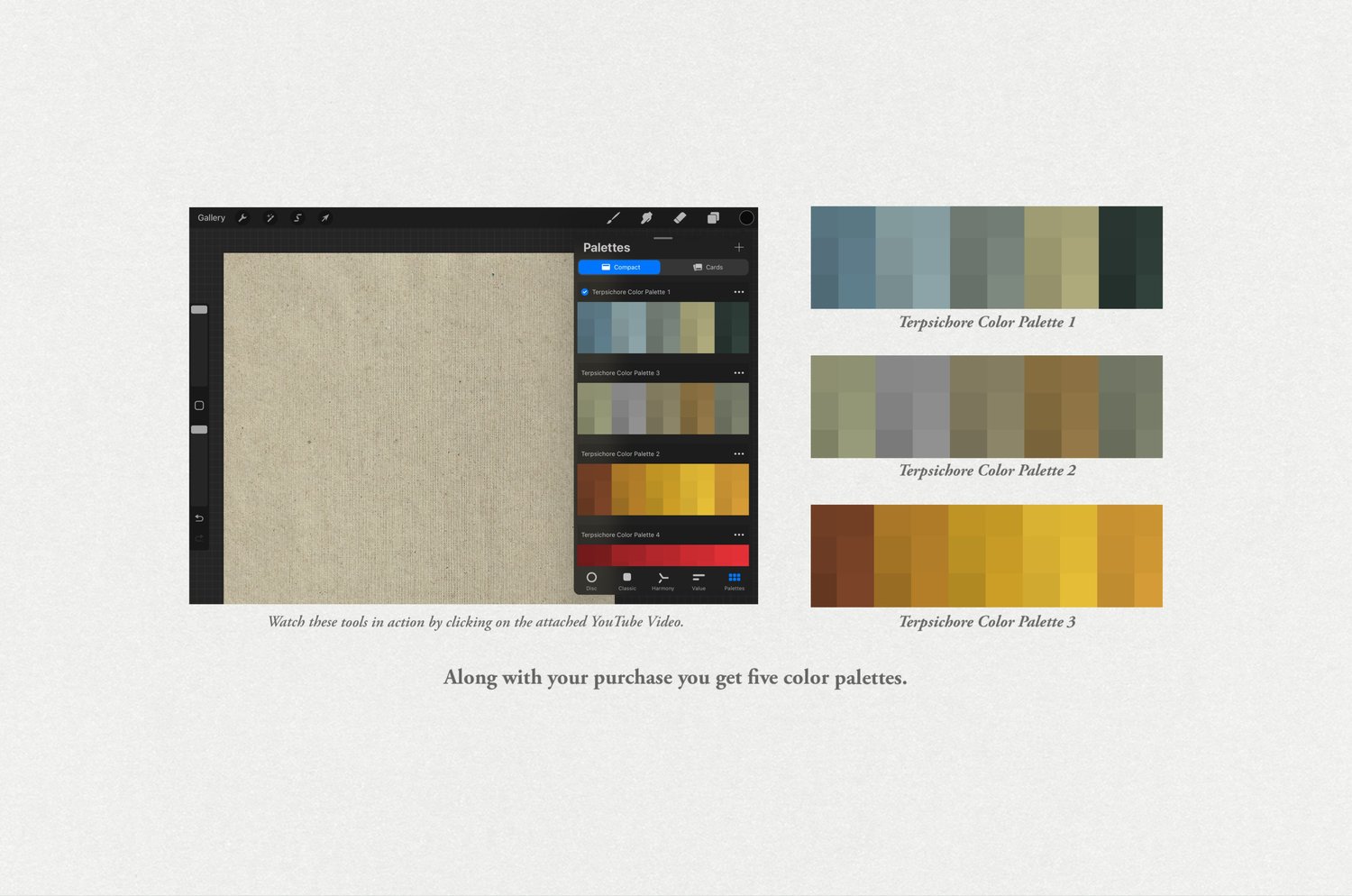
Task: Open options menu for Terpsichore Color Palette 4
Action: (x=739, y=535)
